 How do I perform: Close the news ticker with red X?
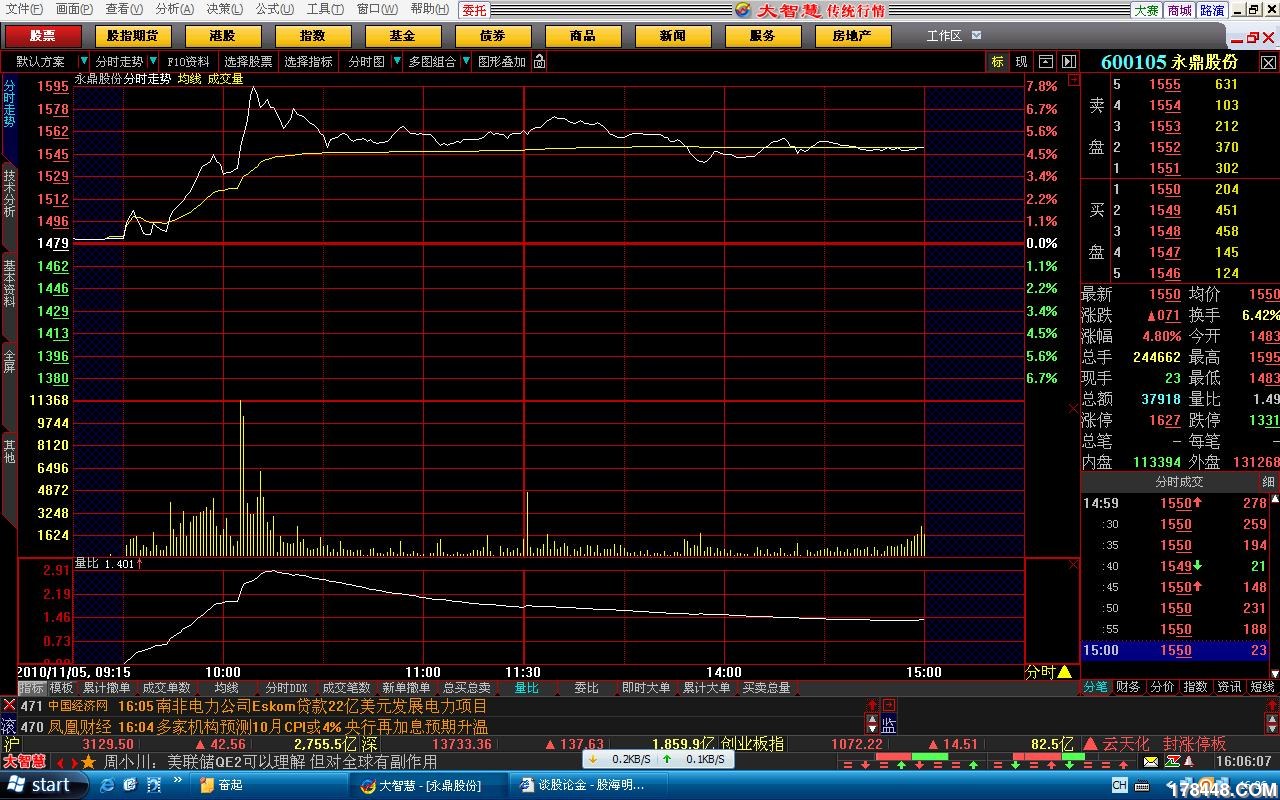pos(9,706)
